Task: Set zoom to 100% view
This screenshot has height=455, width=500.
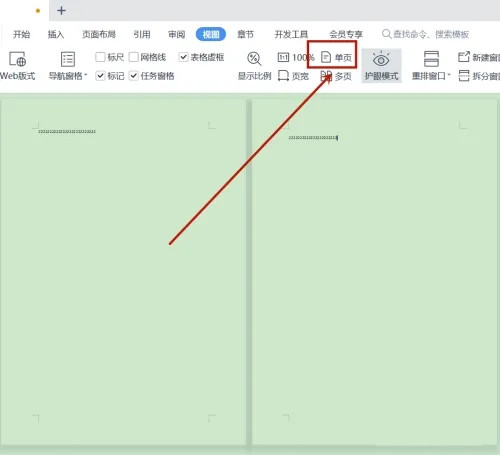Action: [296, 58]
